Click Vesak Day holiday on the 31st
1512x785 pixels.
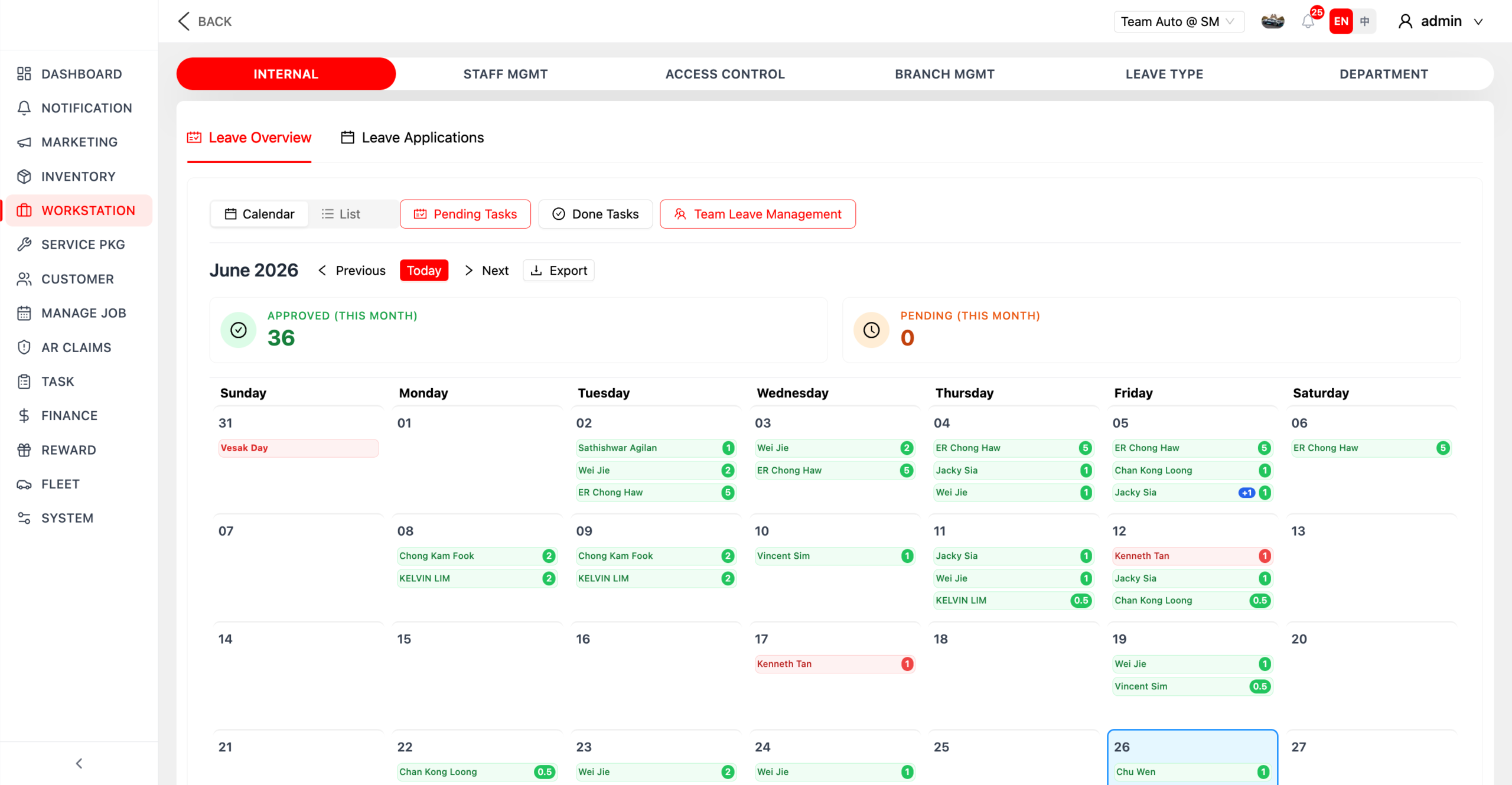(x=298, y=448)
